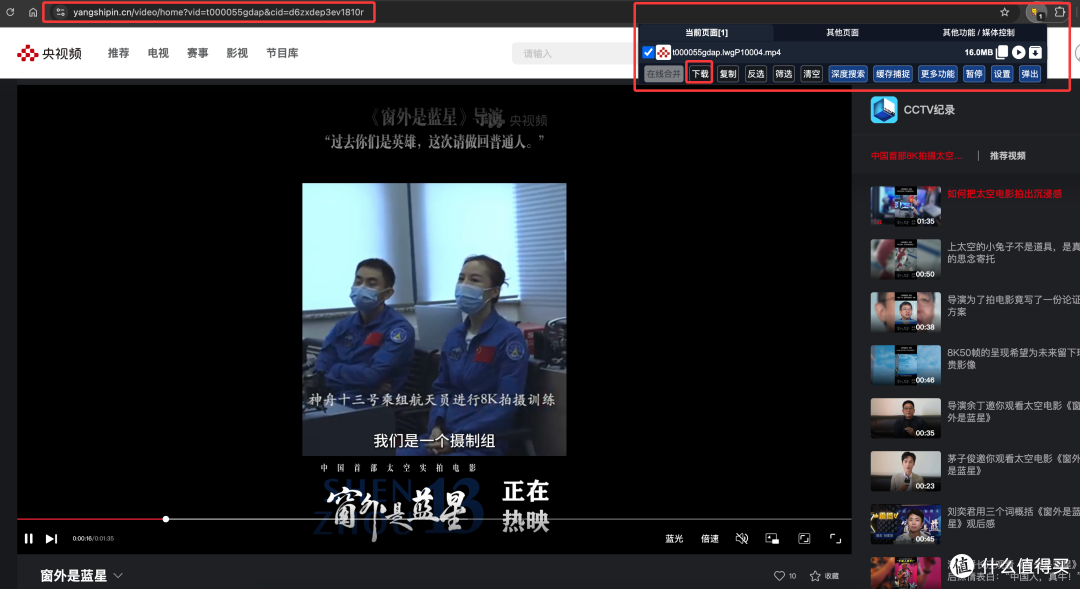Click 弹出 button
Screen dimensions: 1080x589
(1030, 74)
